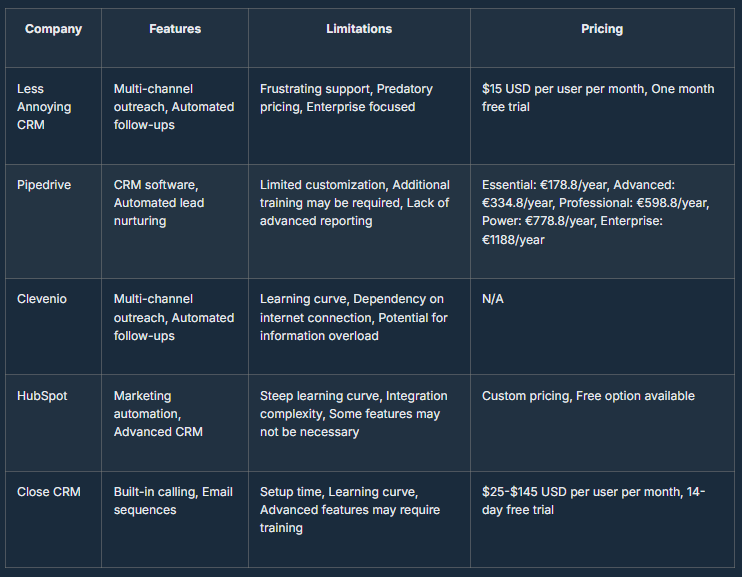The image size is (742, 577).
Task: Select the Limited customization limitations cell
Action: point(355,203)
